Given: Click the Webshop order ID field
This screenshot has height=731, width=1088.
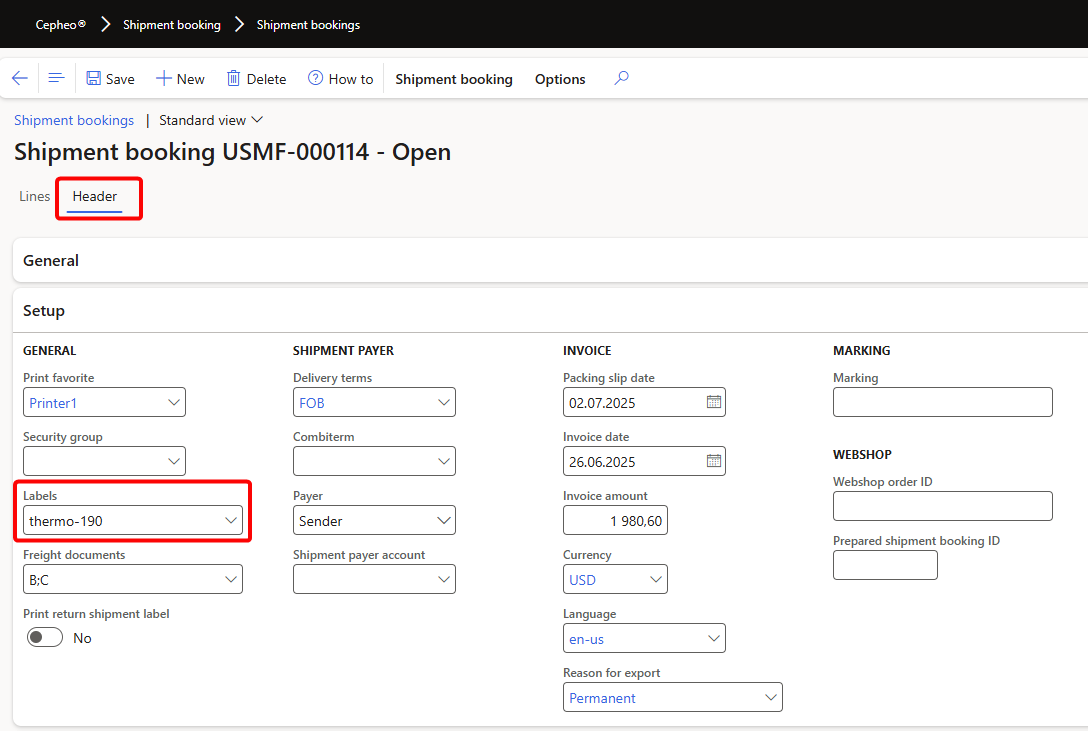Looking at the screenshot, I should tap(942, 506).
